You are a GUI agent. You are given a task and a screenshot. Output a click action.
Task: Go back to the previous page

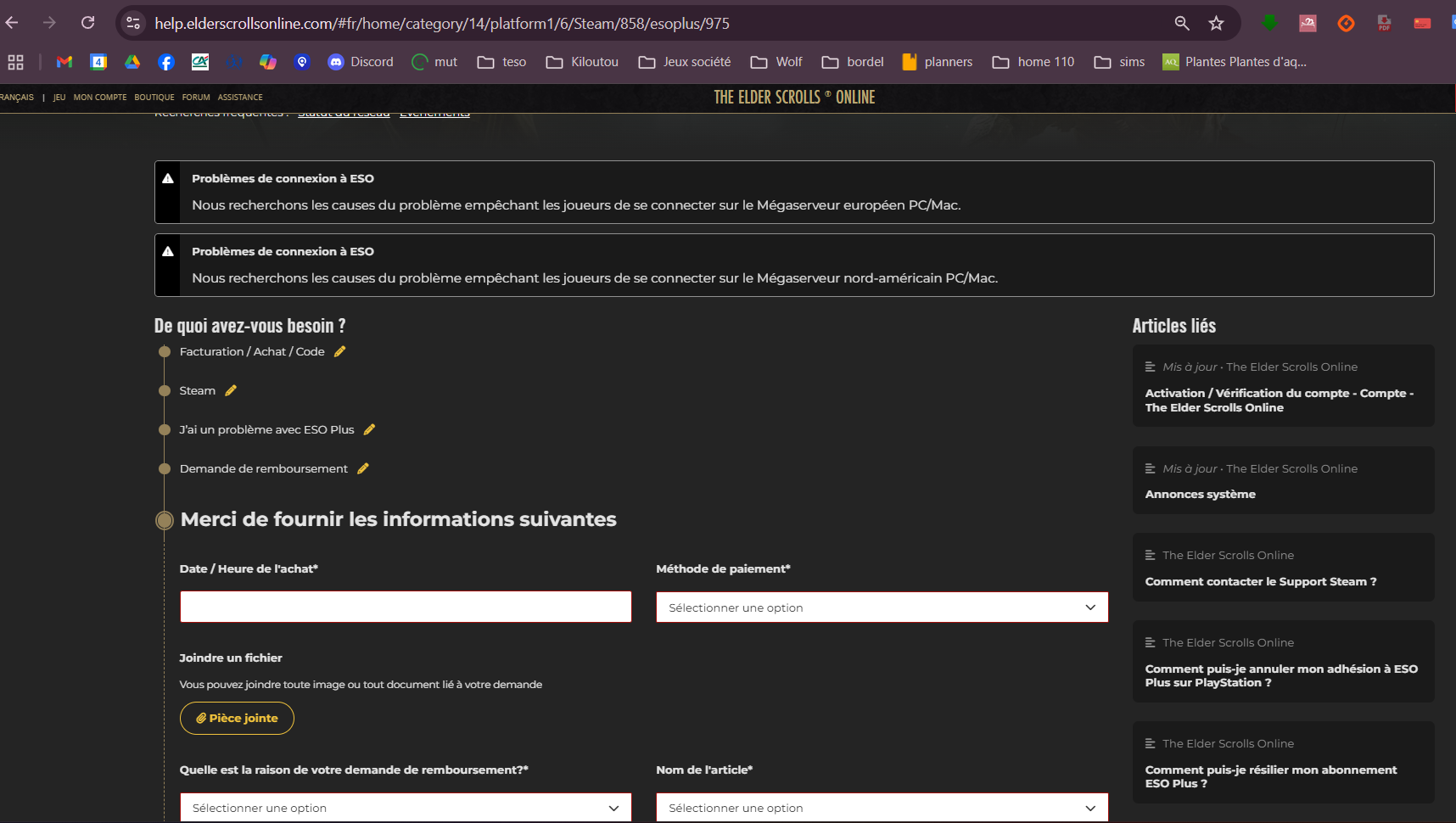12,23
